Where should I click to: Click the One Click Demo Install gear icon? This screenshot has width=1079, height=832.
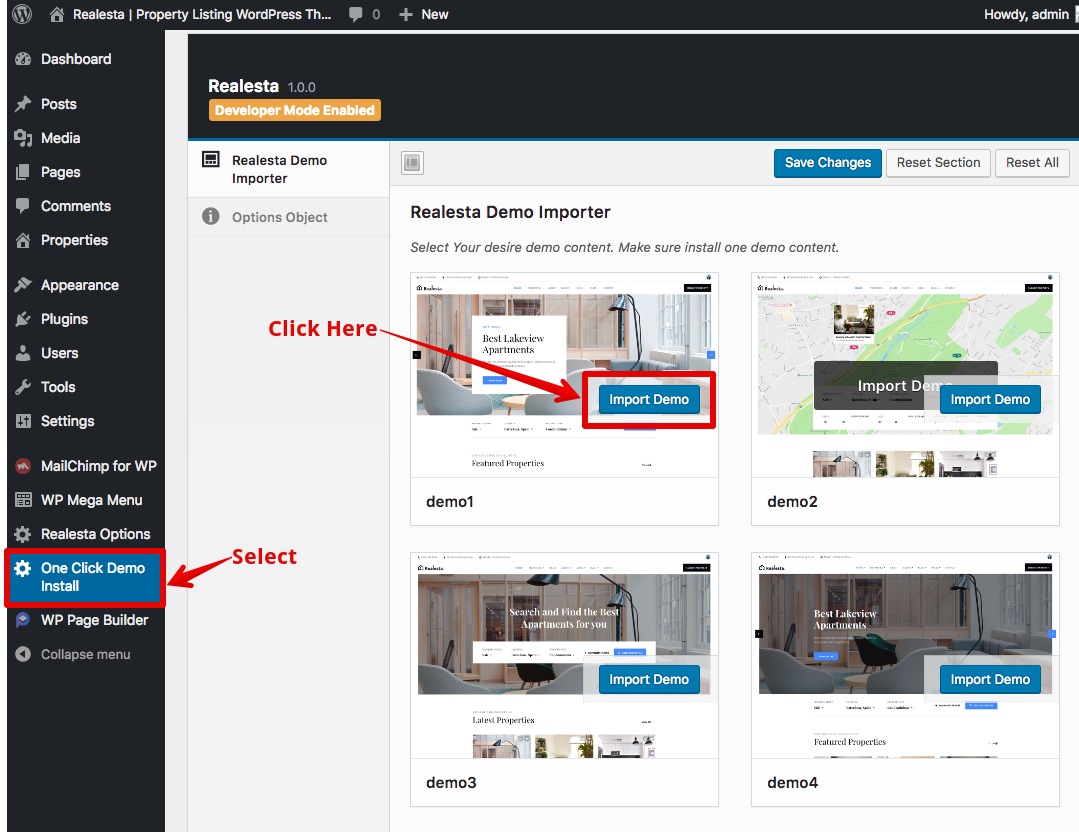[23, 568]
